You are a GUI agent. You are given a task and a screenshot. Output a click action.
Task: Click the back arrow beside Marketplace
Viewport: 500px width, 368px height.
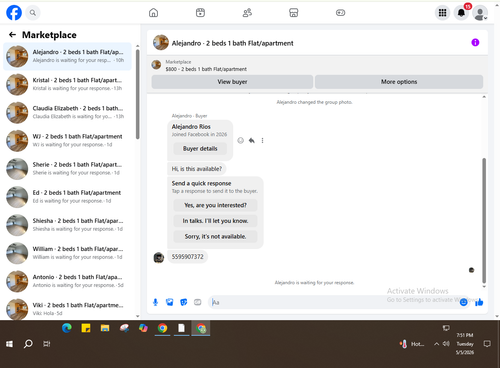pyautogui.click(x=13, y=35)
